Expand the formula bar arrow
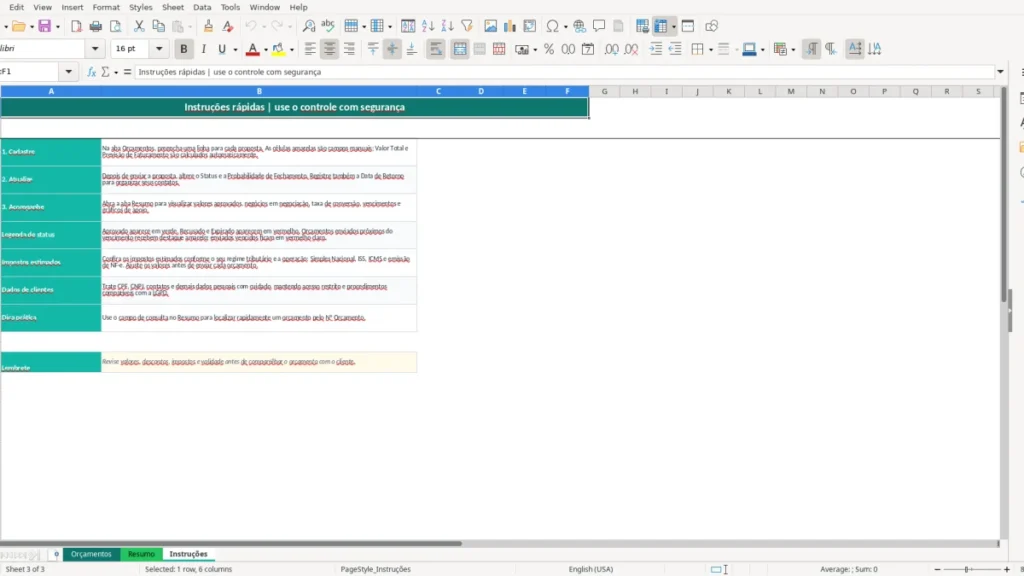Viewport: 1024px width, 576px height. tap(1000, 72)
